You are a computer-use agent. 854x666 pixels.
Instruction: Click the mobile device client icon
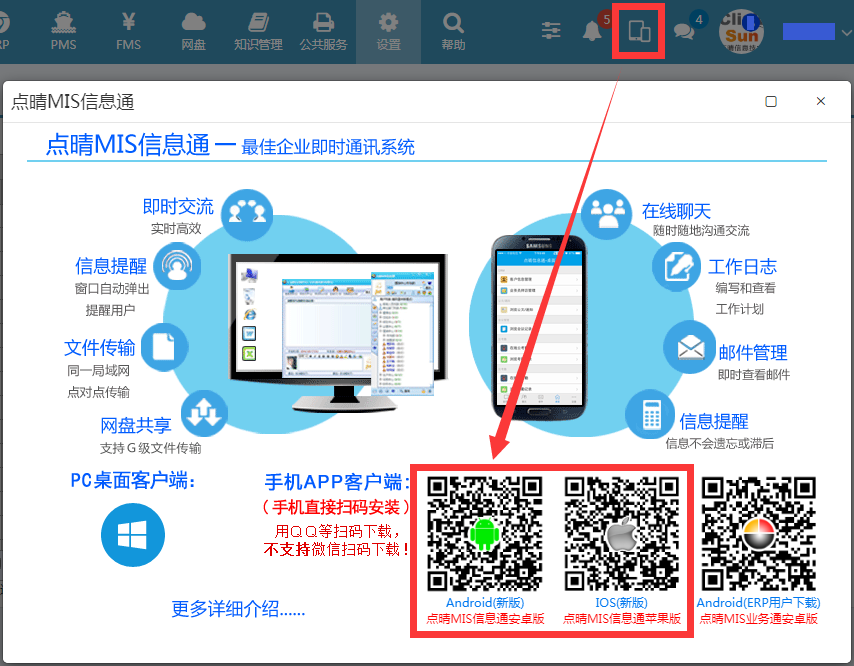coord(639,31)
